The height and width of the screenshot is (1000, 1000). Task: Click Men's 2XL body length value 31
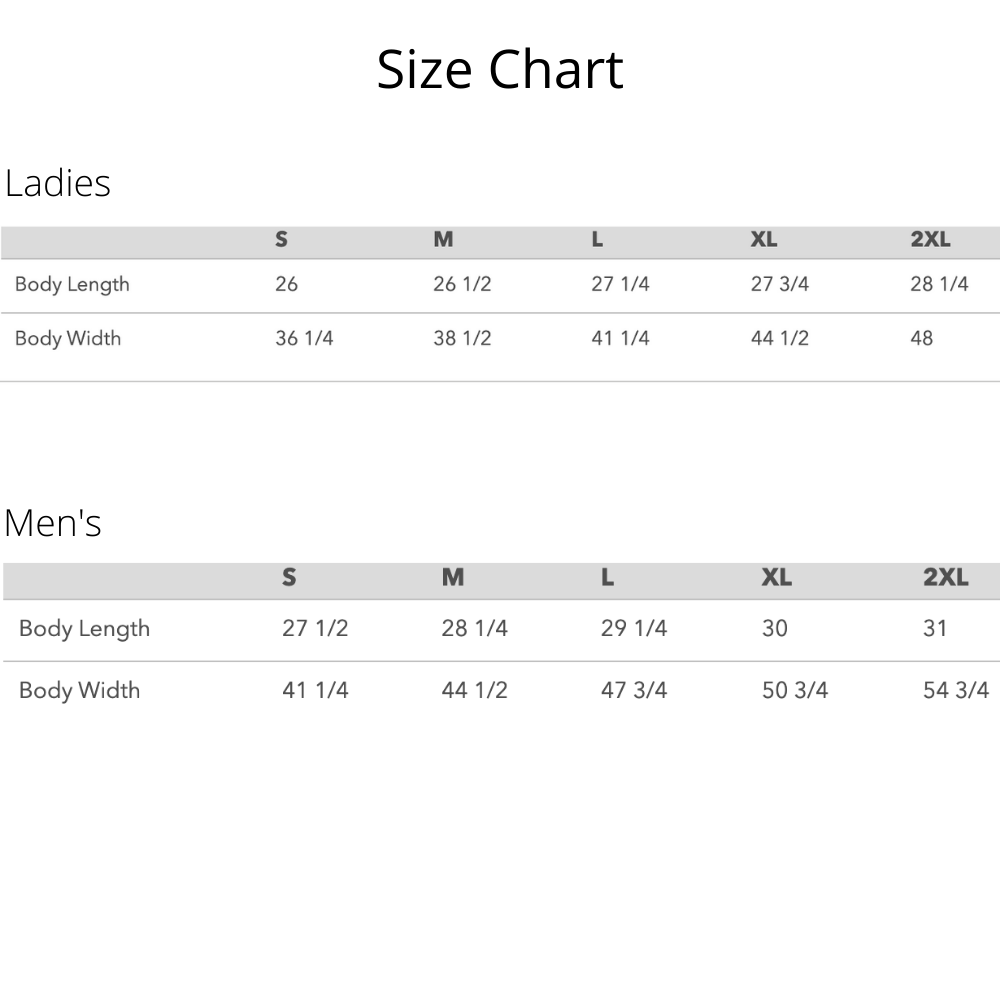935,628
